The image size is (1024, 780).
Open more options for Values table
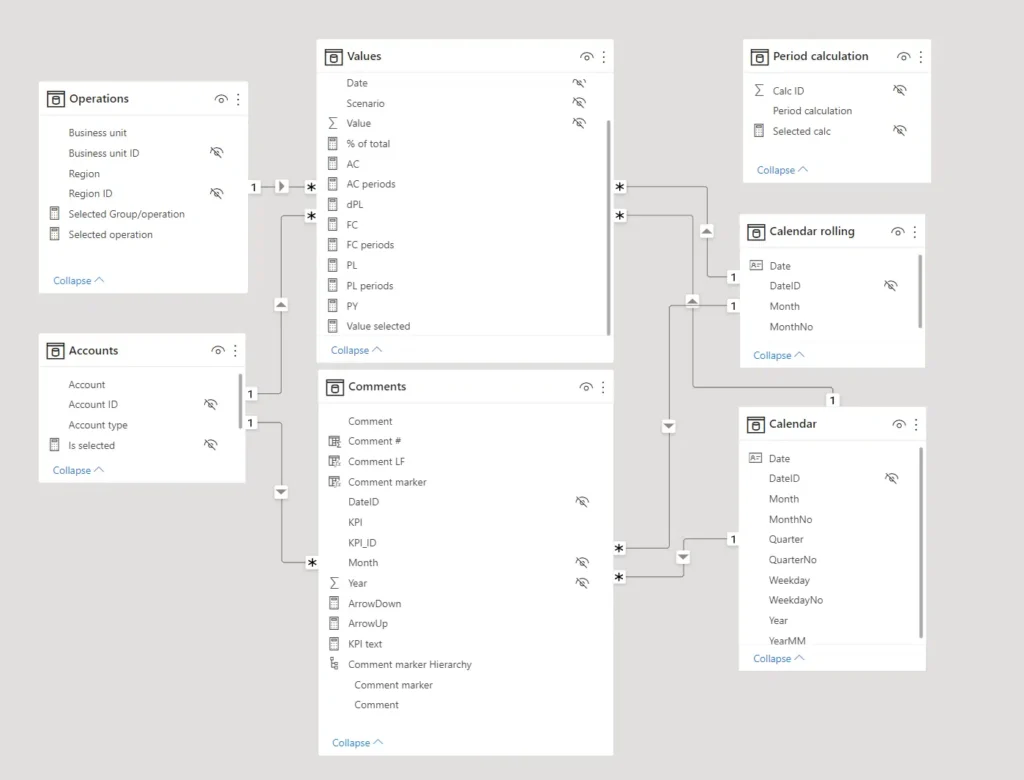[x=603, y=57]
